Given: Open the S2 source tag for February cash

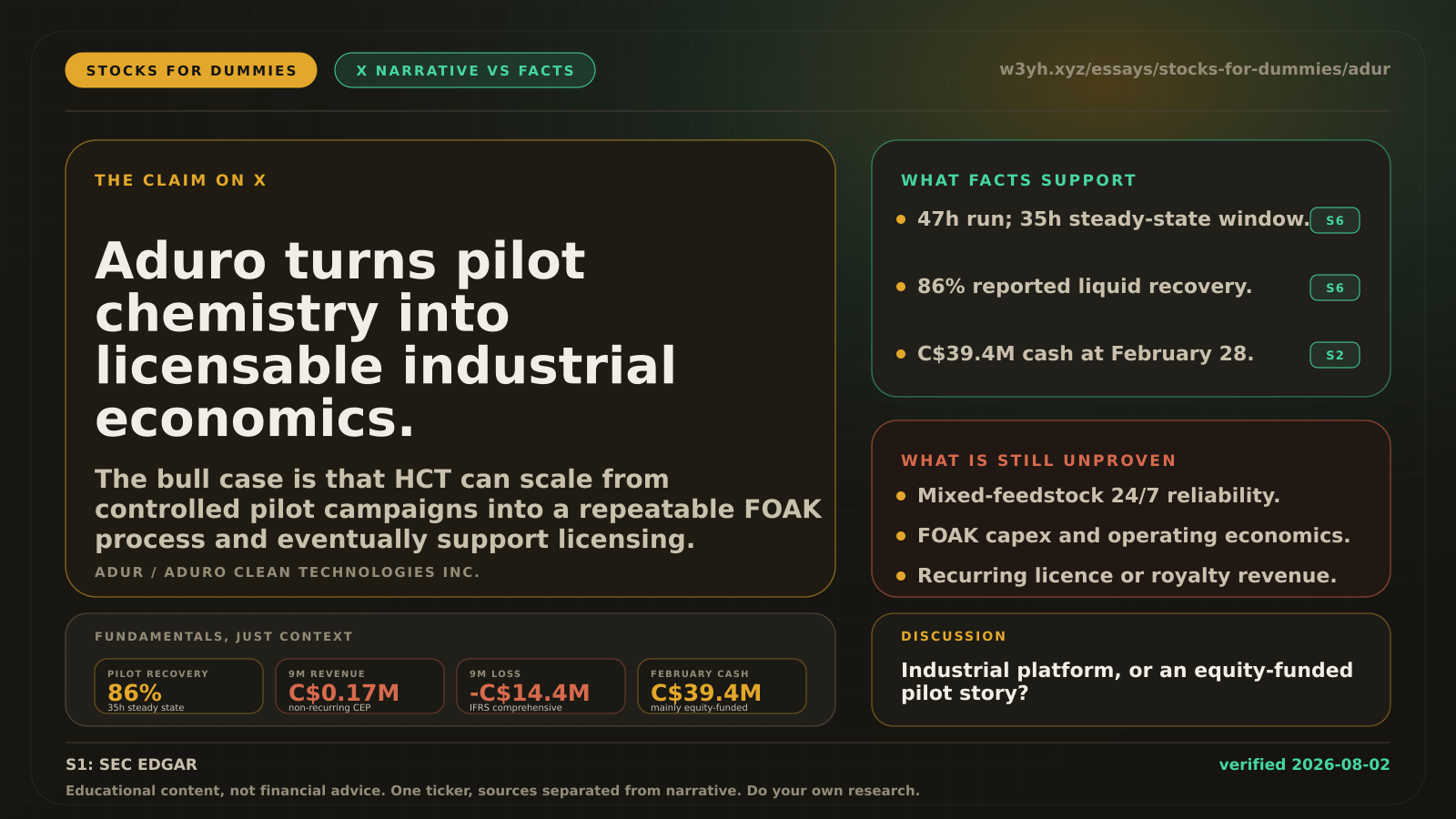Looking at the screenshot, I should pyautogui.click(x=1335, y=355).
